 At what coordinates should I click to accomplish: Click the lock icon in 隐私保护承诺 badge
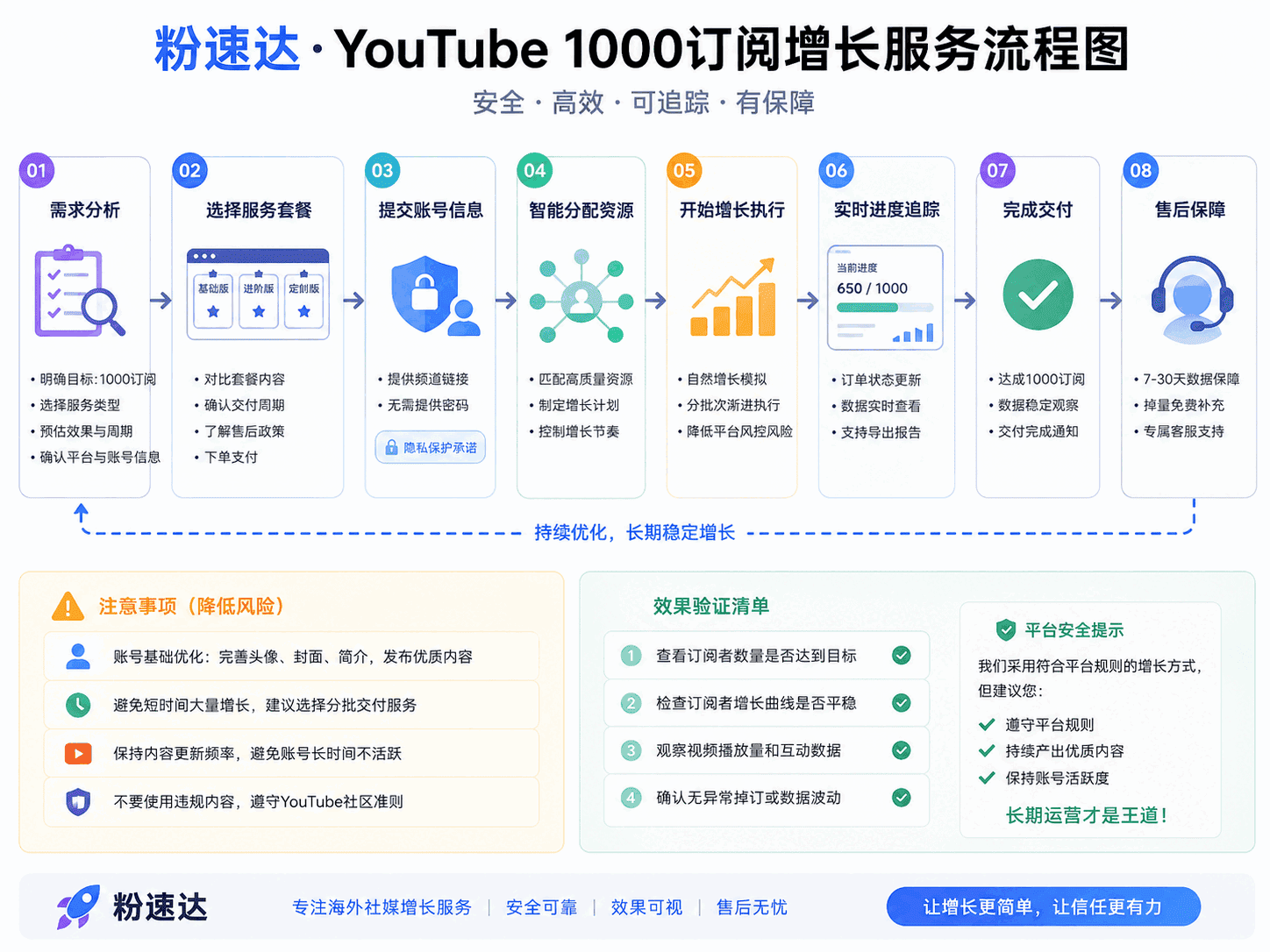pyautogui.click(x=391, y=447)
